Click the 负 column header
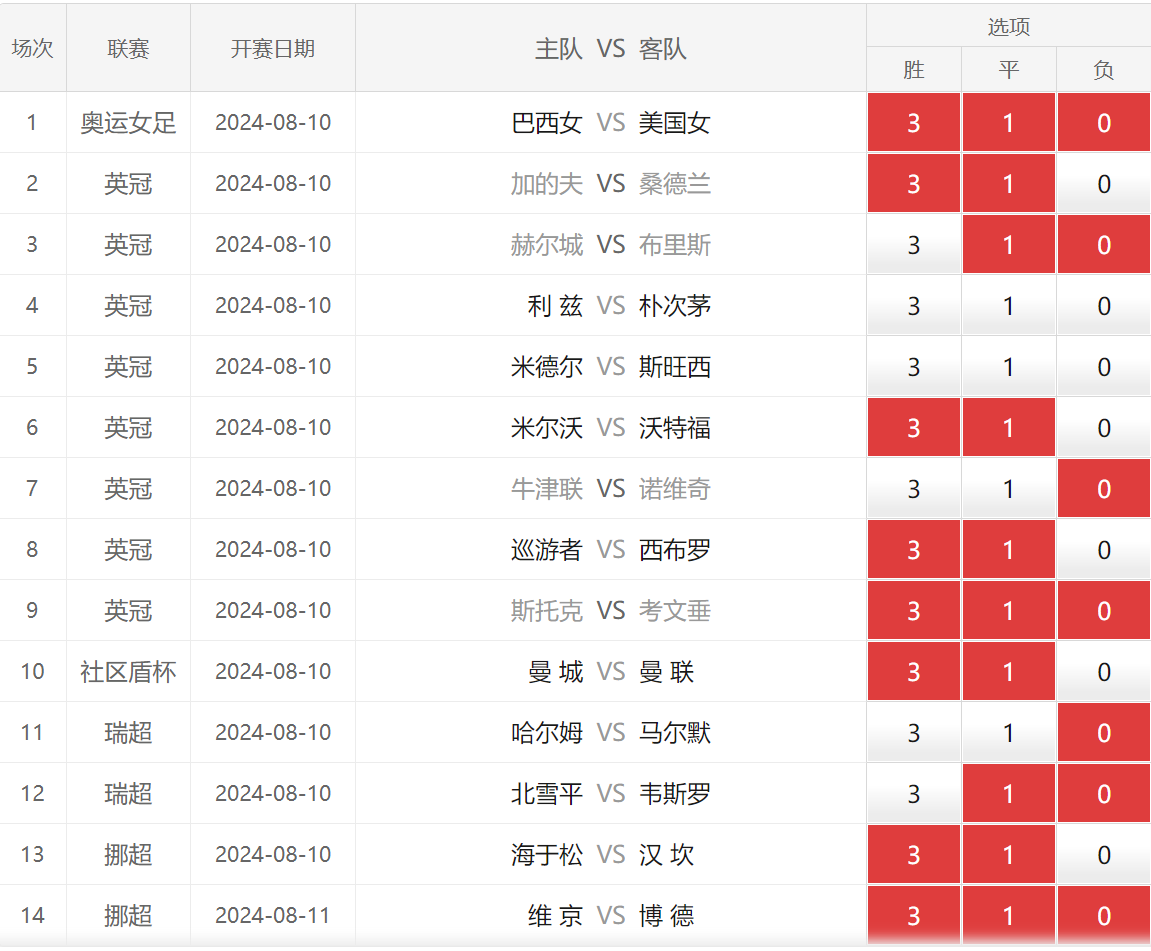 [1104, 70]
